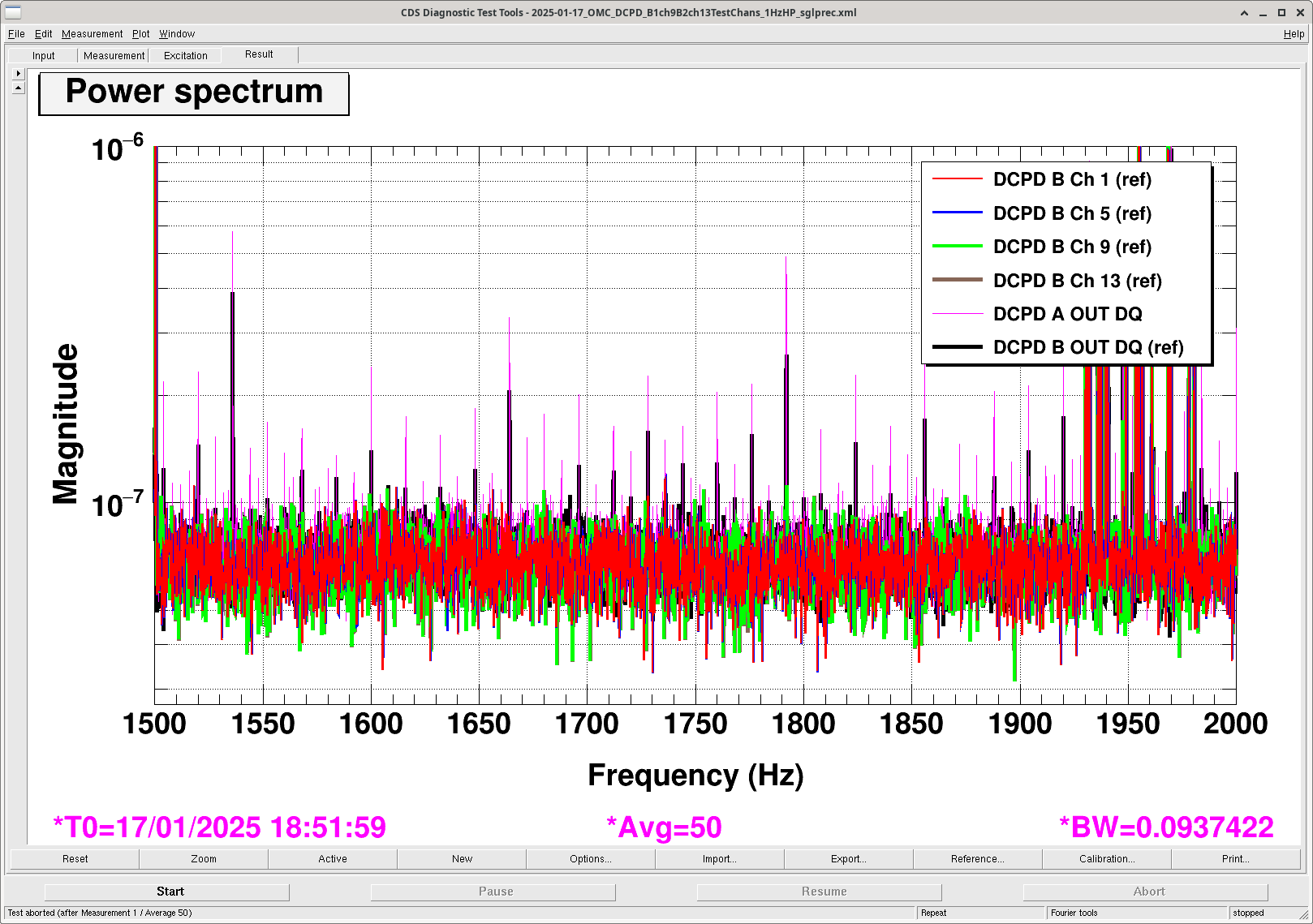
Task: Switch to the Measurement tab
Action: pyautogui.click(x=114, y=56)
